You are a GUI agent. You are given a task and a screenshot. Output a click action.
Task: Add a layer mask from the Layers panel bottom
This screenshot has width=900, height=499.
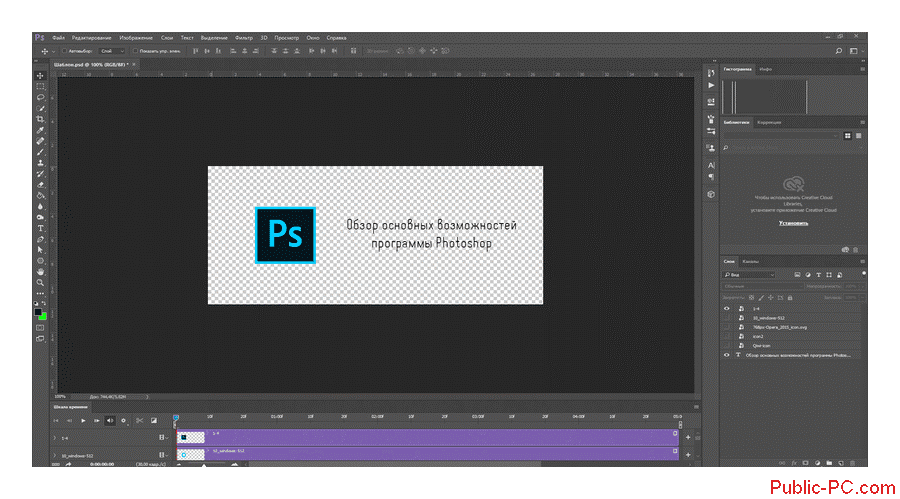tap(805, 463)
